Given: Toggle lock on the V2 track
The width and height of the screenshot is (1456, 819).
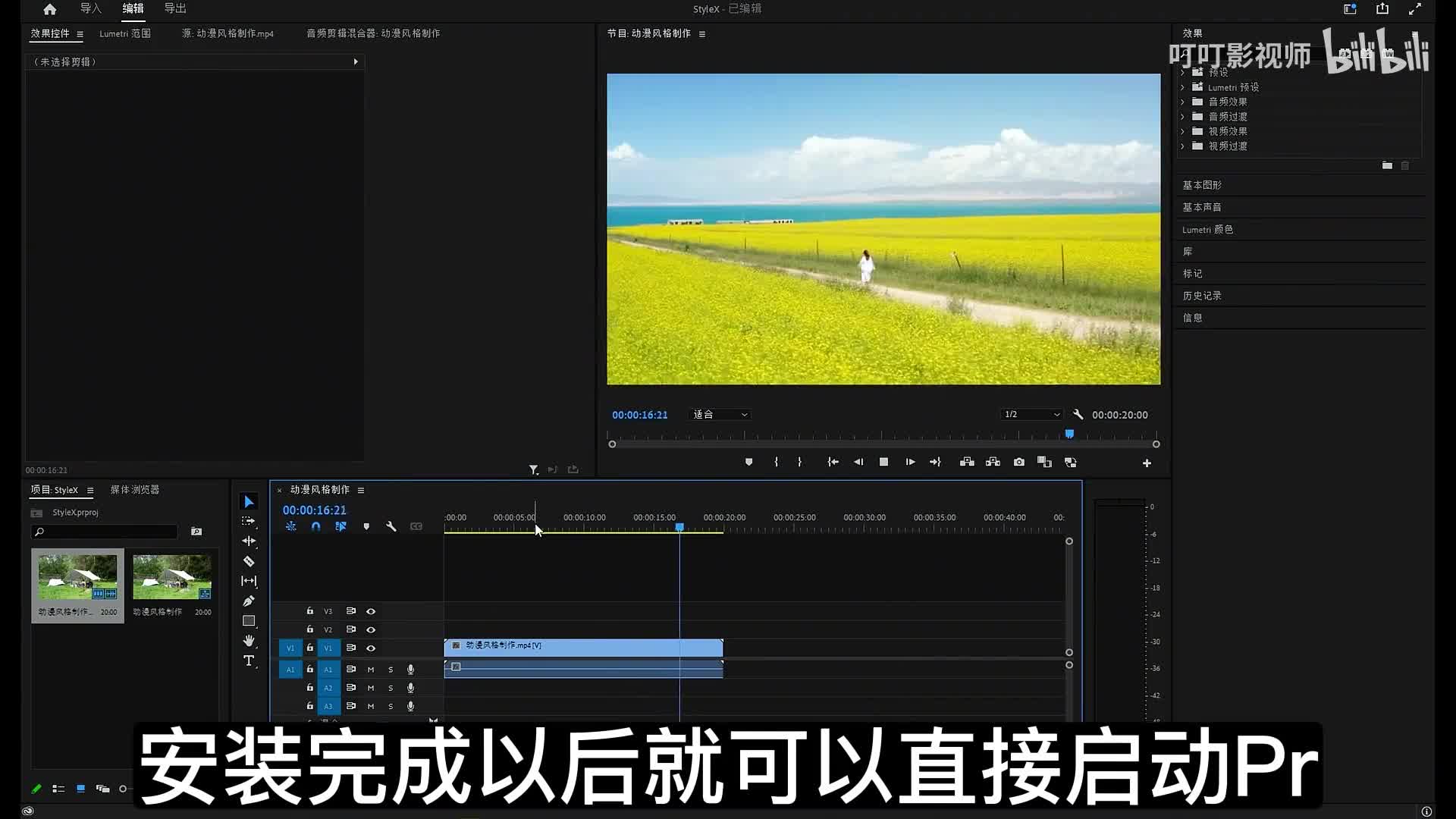Looking at the screenshot, I should click(309, 629).
